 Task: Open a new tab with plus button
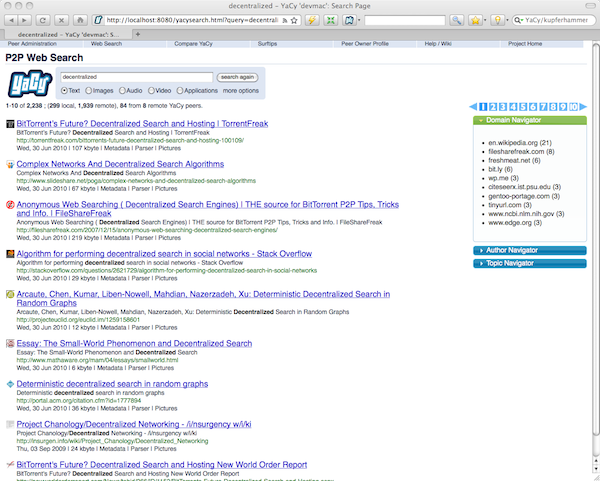pos(138,34)
